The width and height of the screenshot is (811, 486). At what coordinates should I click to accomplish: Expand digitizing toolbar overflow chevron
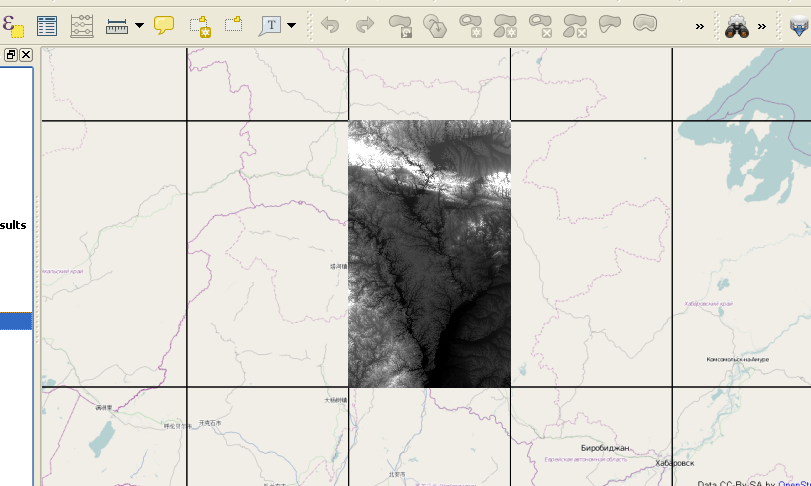(x=700, y=26)
